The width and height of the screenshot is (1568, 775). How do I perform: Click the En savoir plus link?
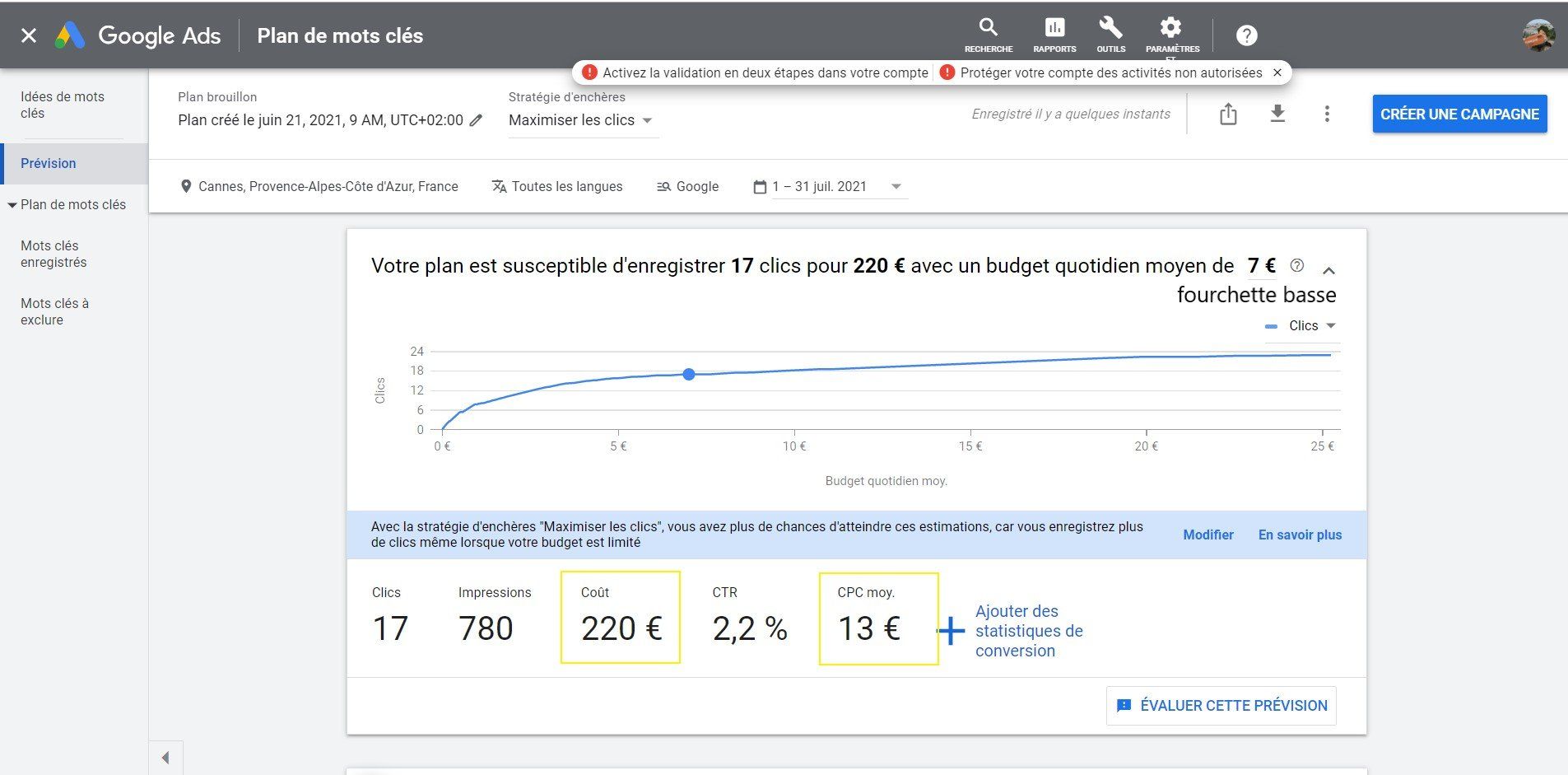click(x=1300, y=535)
